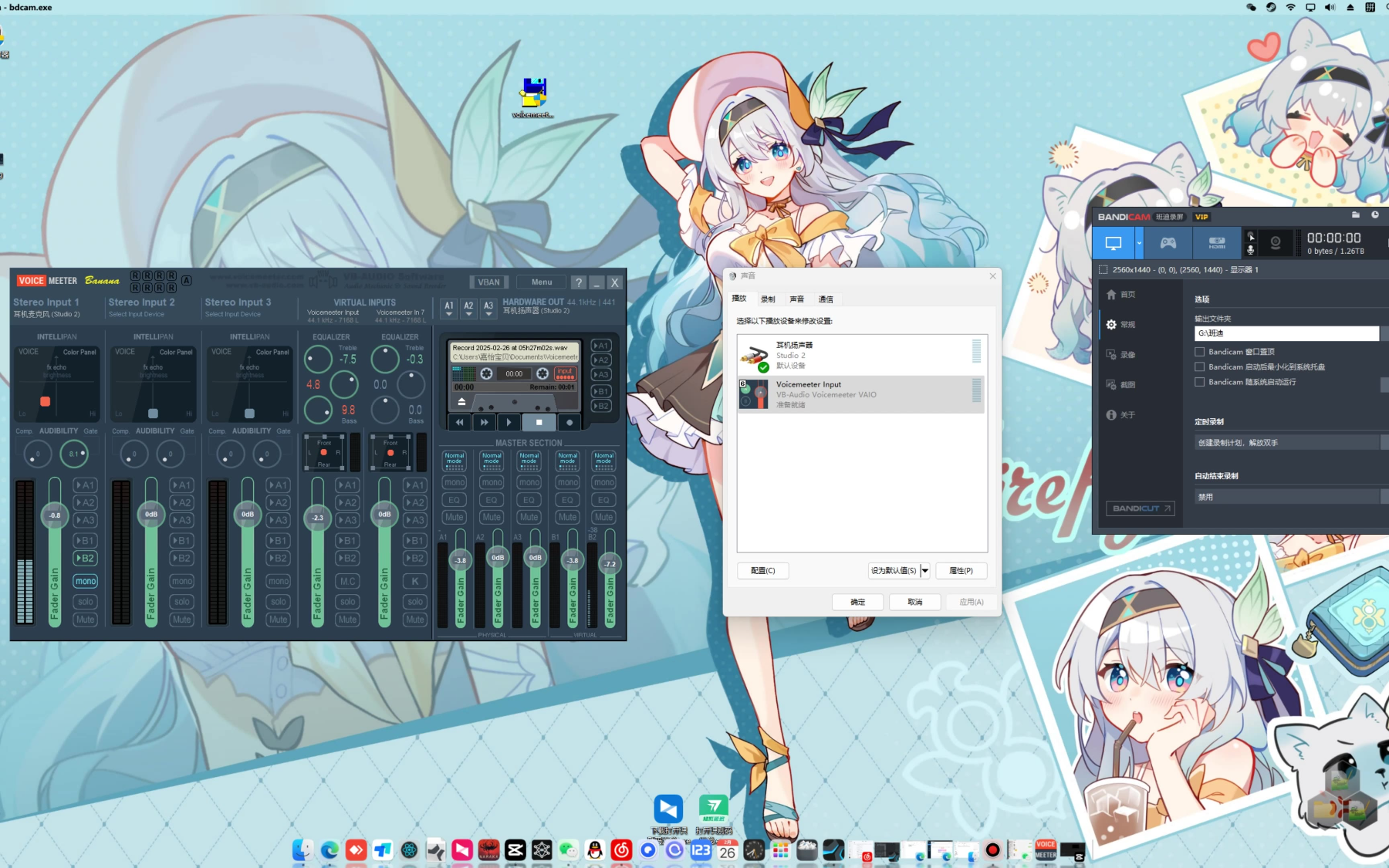Open 设为默认值 dropdown arrow in Sound dialog
Viewport: 1389px width, 868px height.
tap(925, 571)
